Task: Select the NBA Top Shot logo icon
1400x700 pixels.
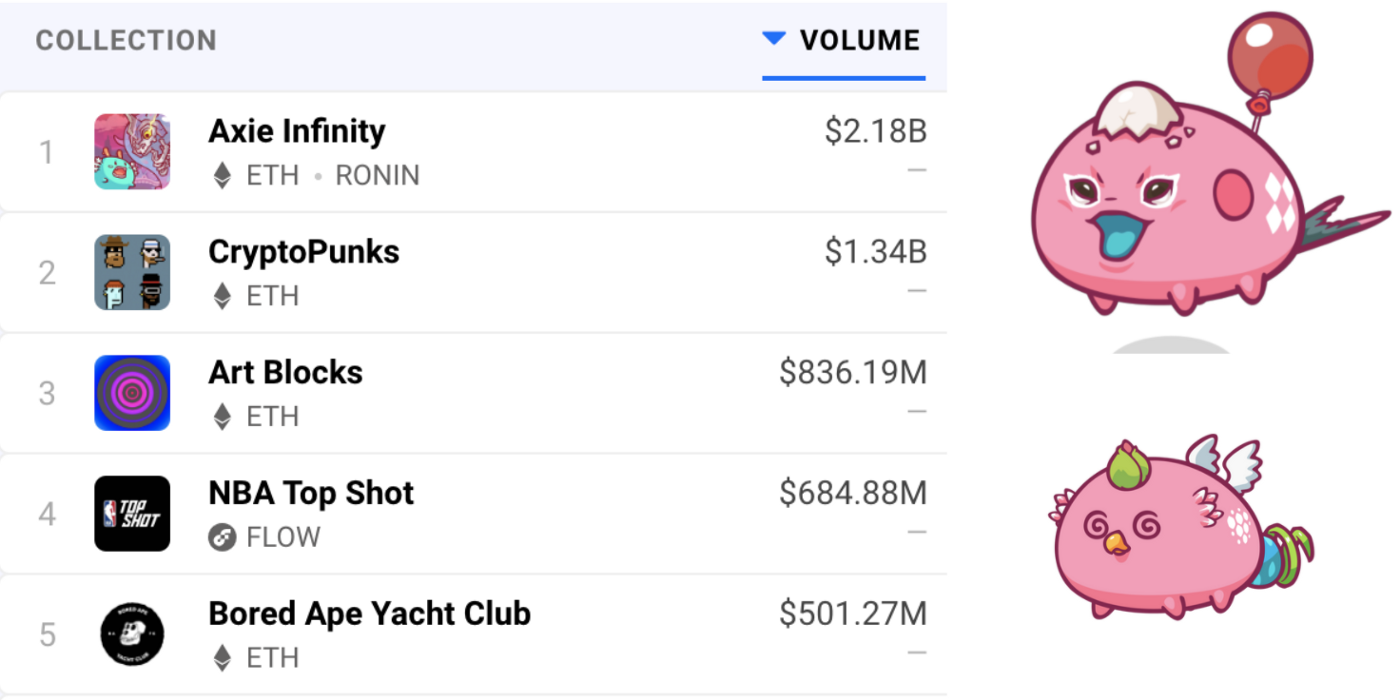Action: click(x=132, y=514)
